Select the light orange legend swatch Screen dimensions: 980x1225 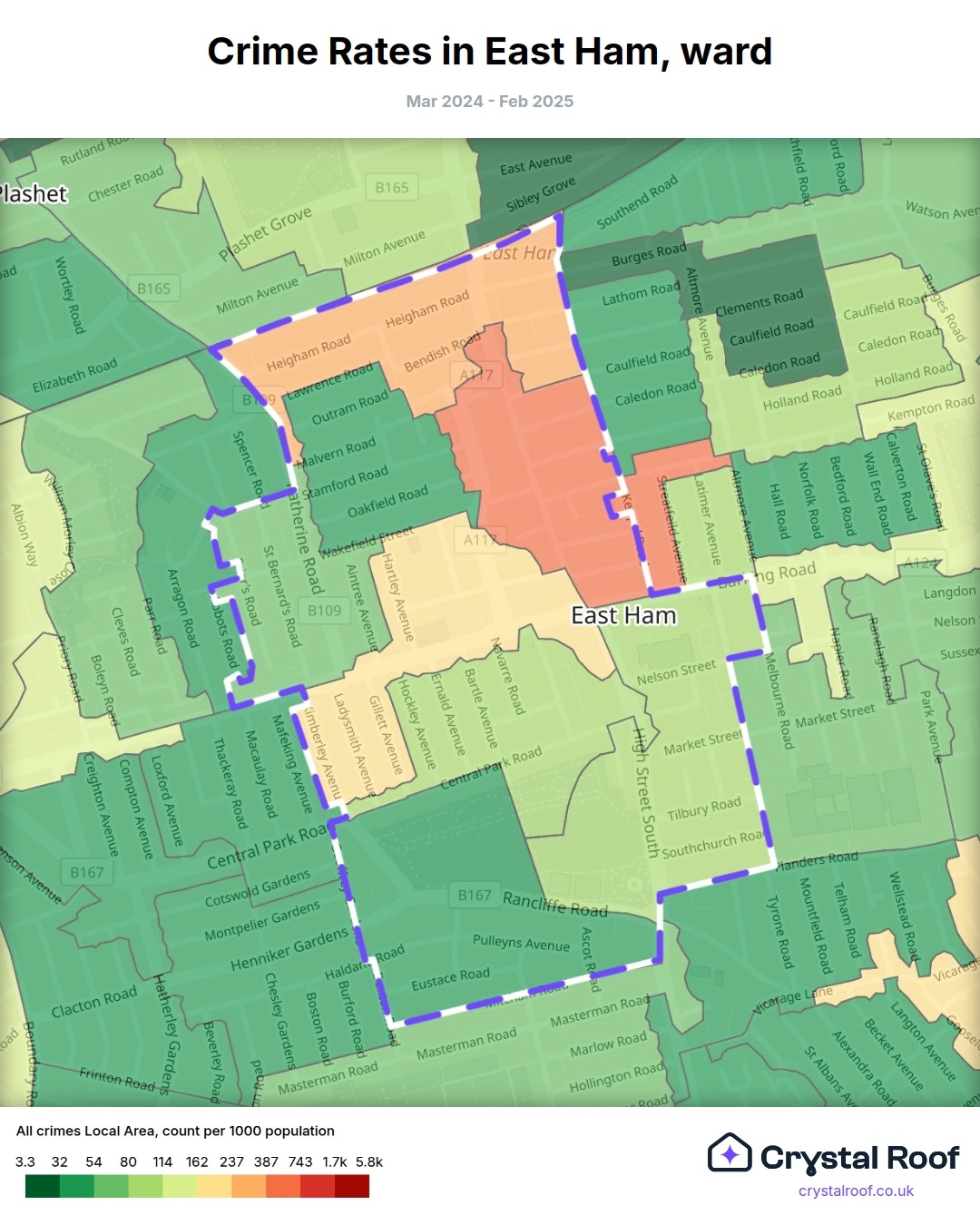(x=249, y=1186)
